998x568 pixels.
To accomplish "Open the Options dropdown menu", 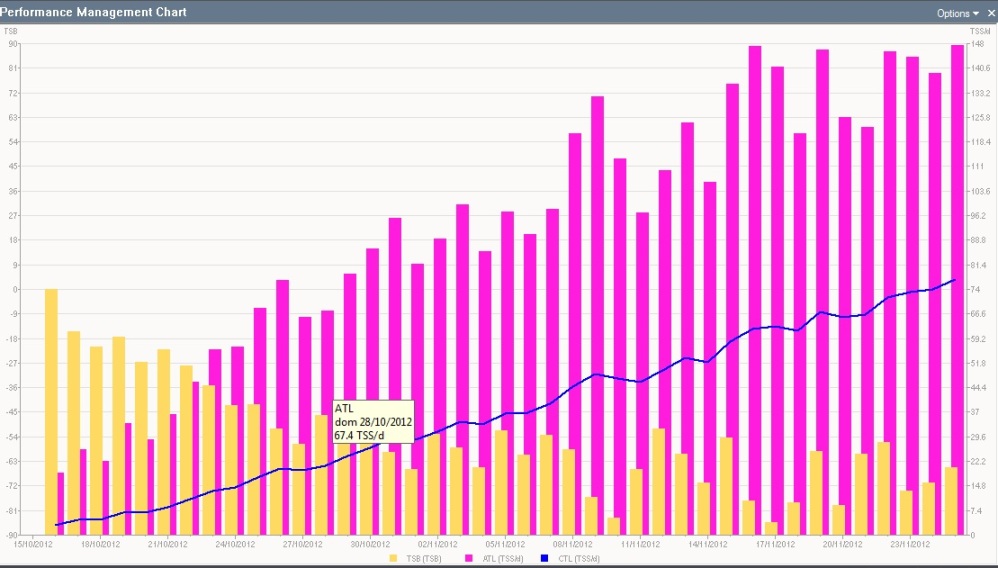I will pos(957,13).
